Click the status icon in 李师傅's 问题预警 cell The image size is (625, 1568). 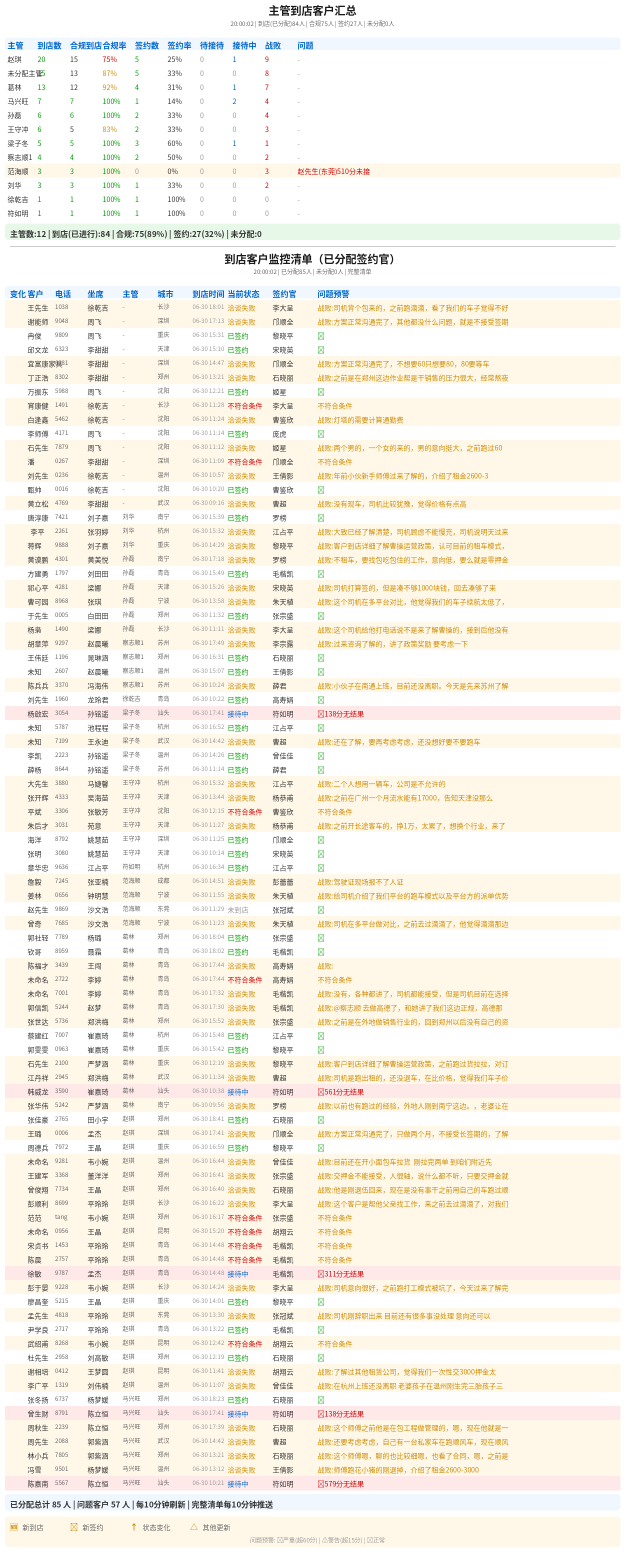coord(320,434)
